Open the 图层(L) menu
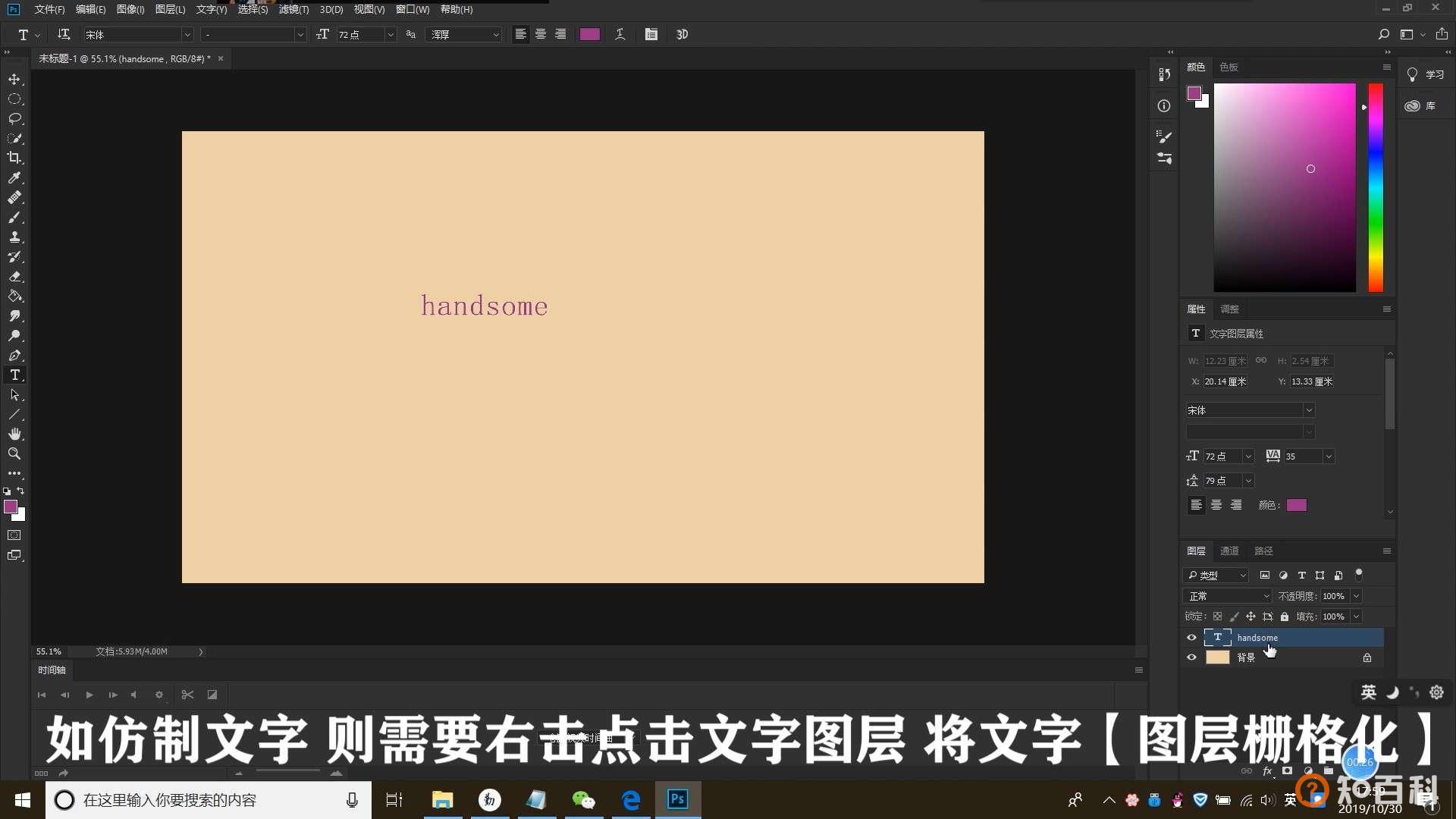Image resolution: width=1456 pixels, height=819 pixels. (170, 9)
